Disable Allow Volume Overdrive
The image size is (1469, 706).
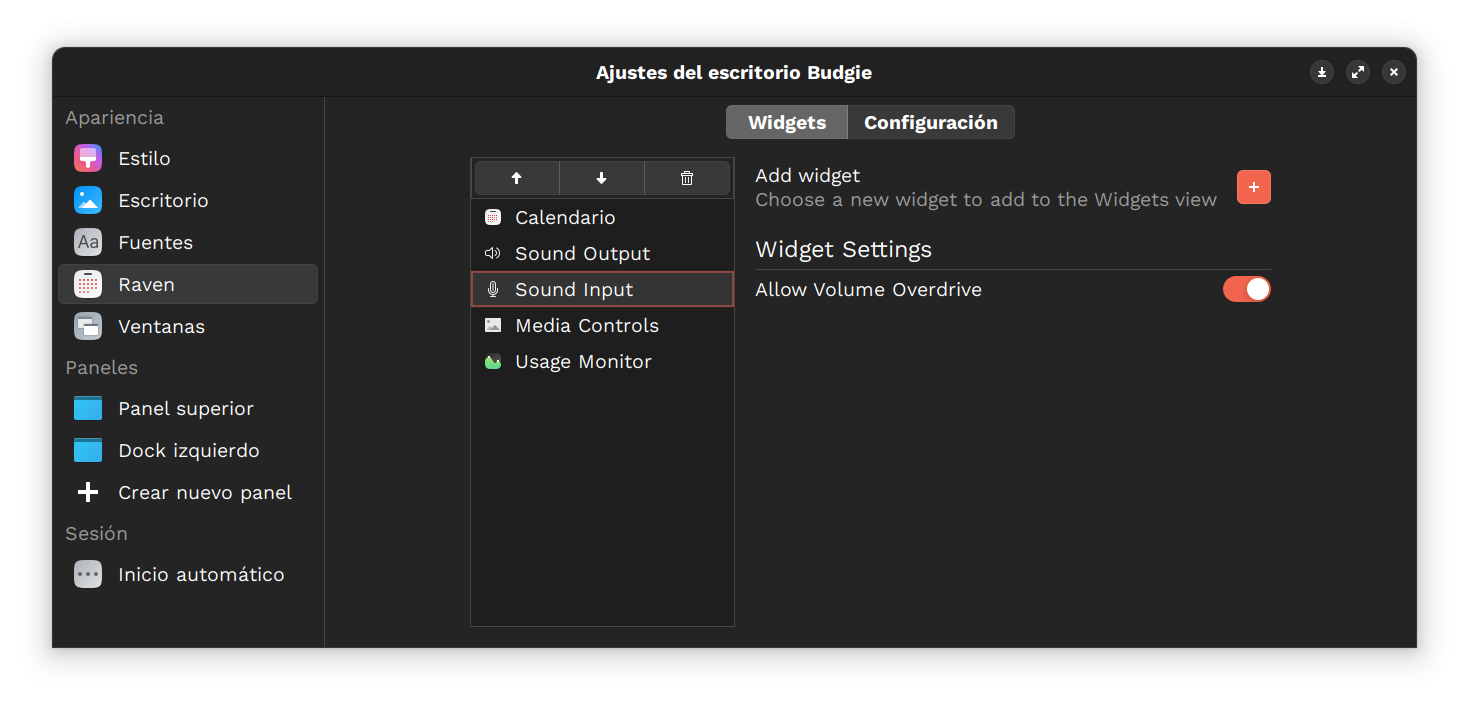[x=1246, y=289]
